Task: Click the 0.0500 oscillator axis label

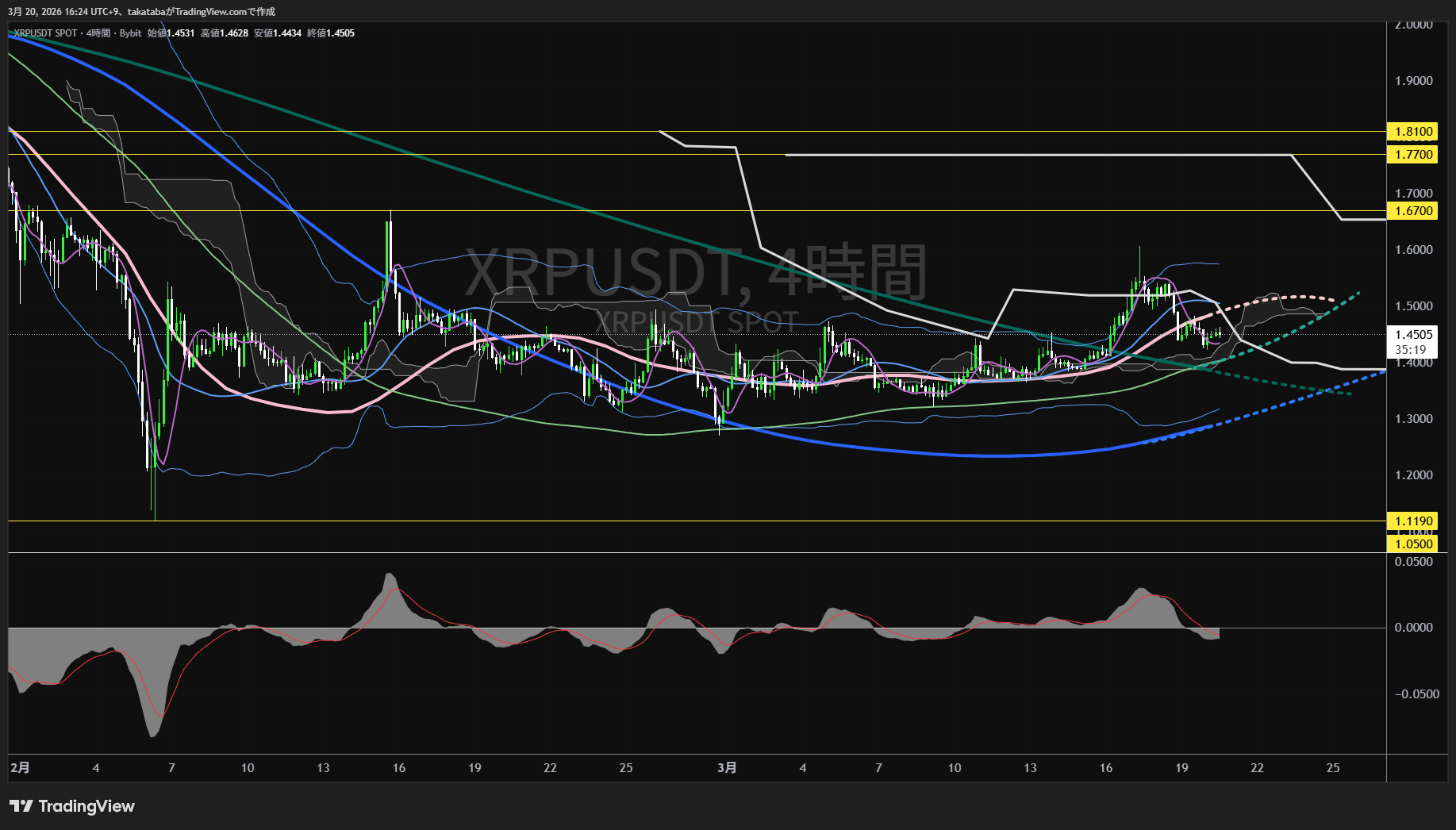Action: [1413, 562]
